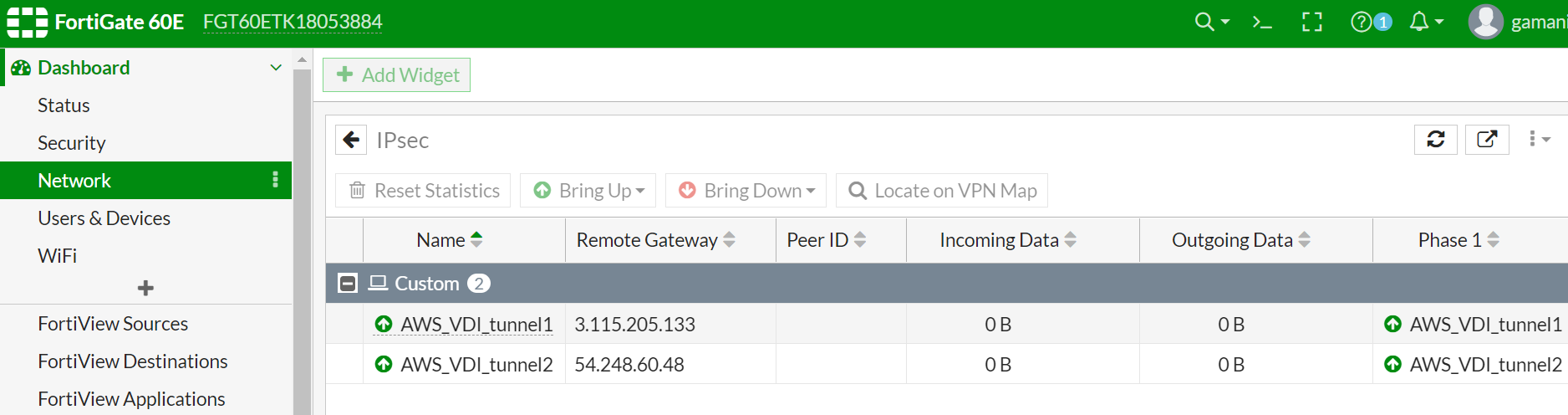Open the help question mark icon
The height and width of the screenshot is (415, 1568).
click(1362, 22)
